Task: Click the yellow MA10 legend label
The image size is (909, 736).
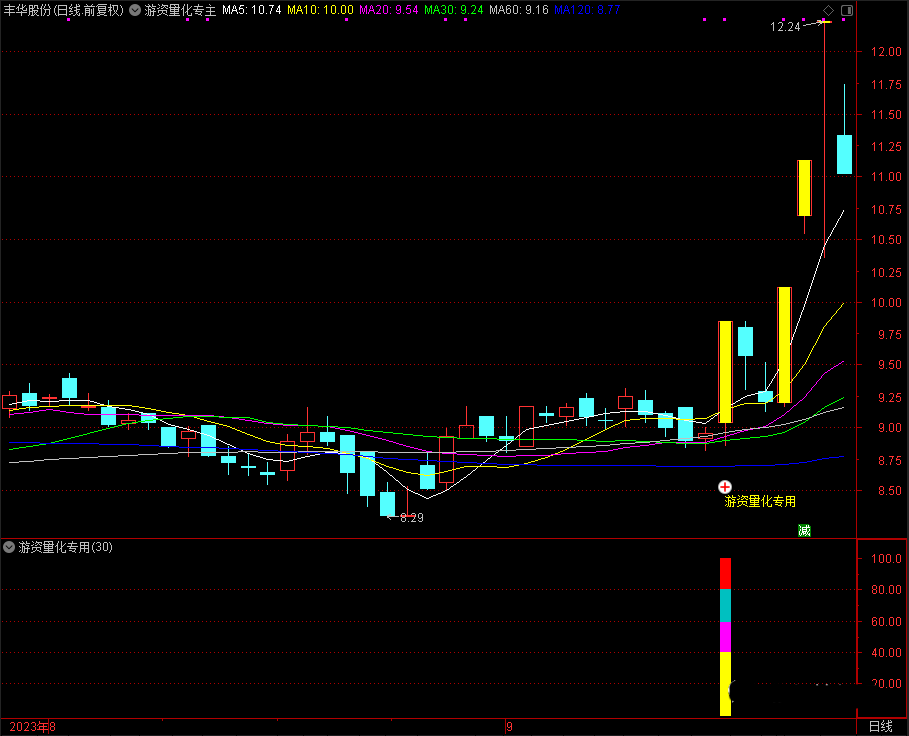Action: coord(319,10)
